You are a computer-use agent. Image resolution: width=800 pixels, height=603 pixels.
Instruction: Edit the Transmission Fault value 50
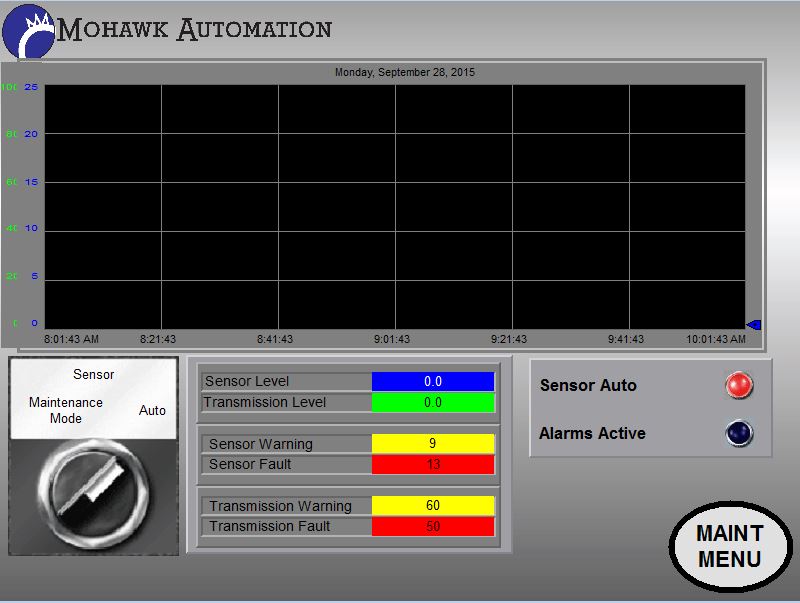tap(433, 526)
